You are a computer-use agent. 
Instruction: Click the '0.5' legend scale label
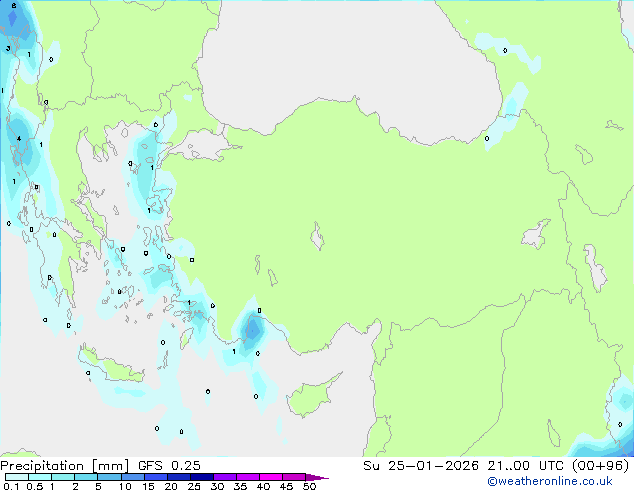tap(34, 486)
